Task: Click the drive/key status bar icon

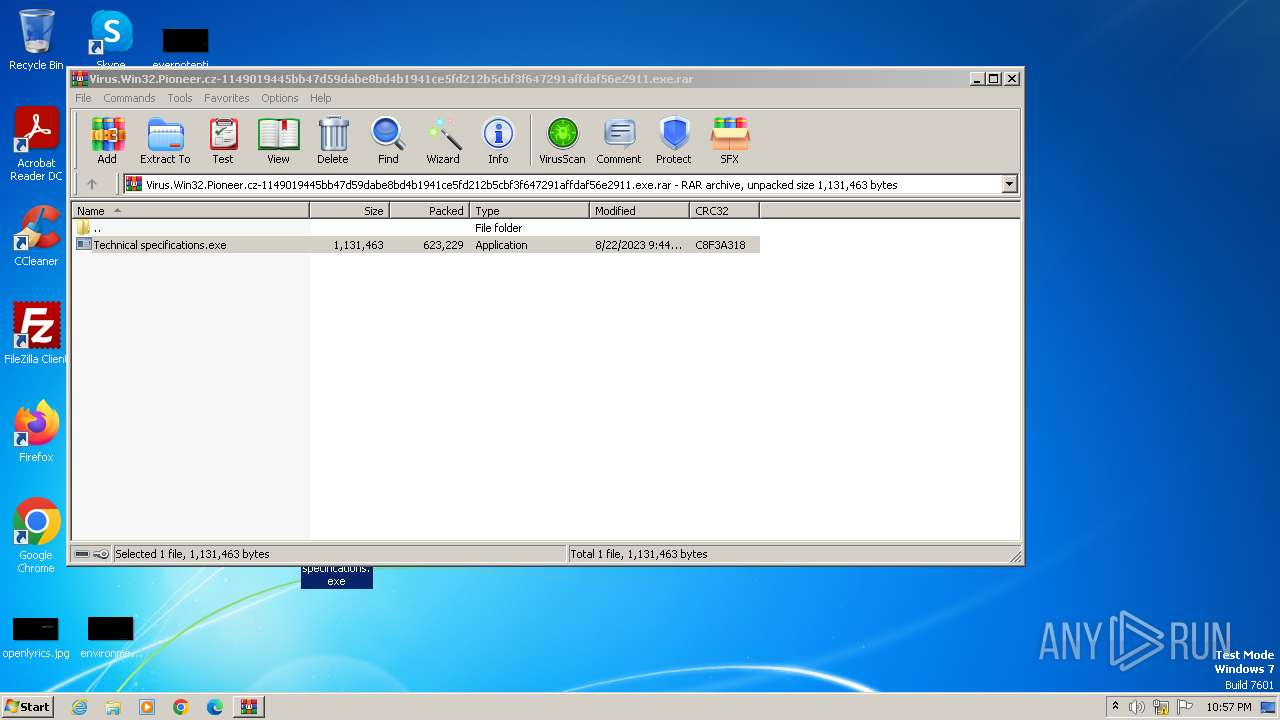Action: [92, 554]
